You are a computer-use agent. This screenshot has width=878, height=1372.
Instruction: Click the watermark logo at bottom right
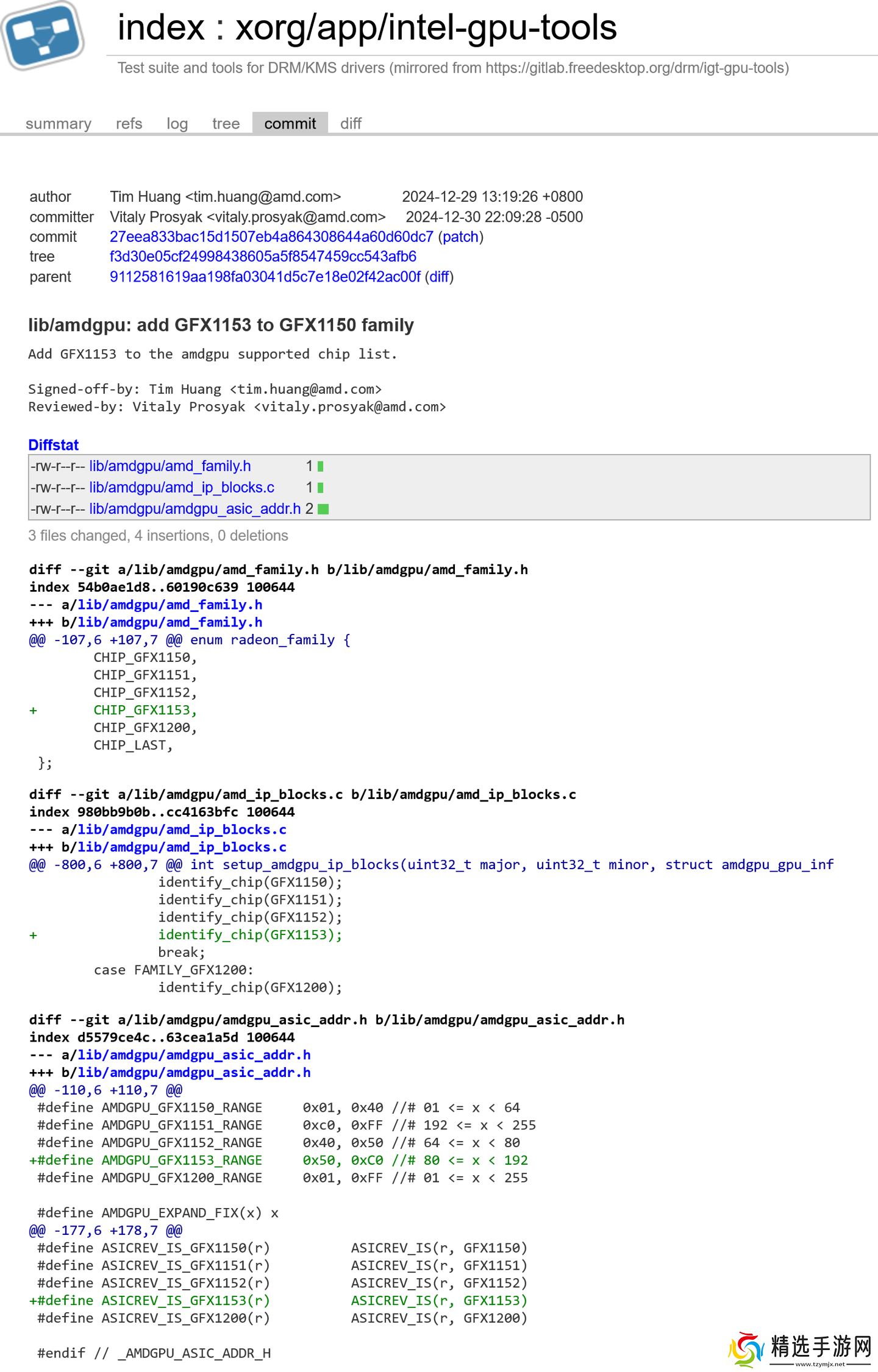[800, 1349]
